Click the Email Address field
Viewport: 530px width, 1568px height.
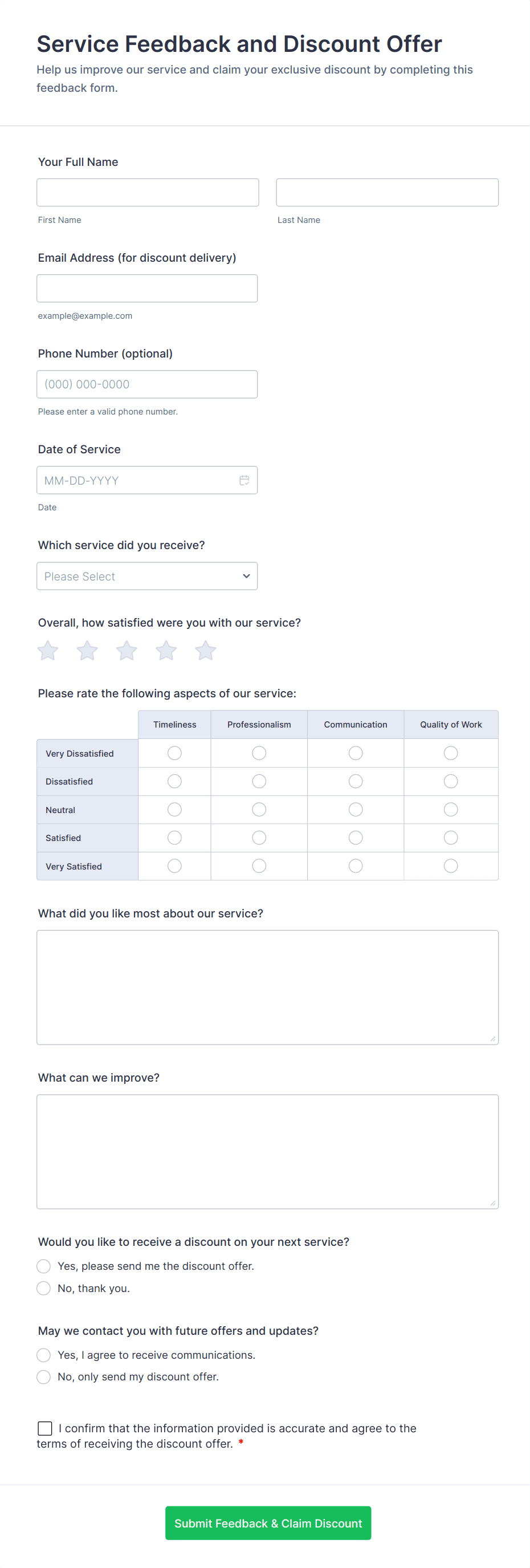pos(146,289)
